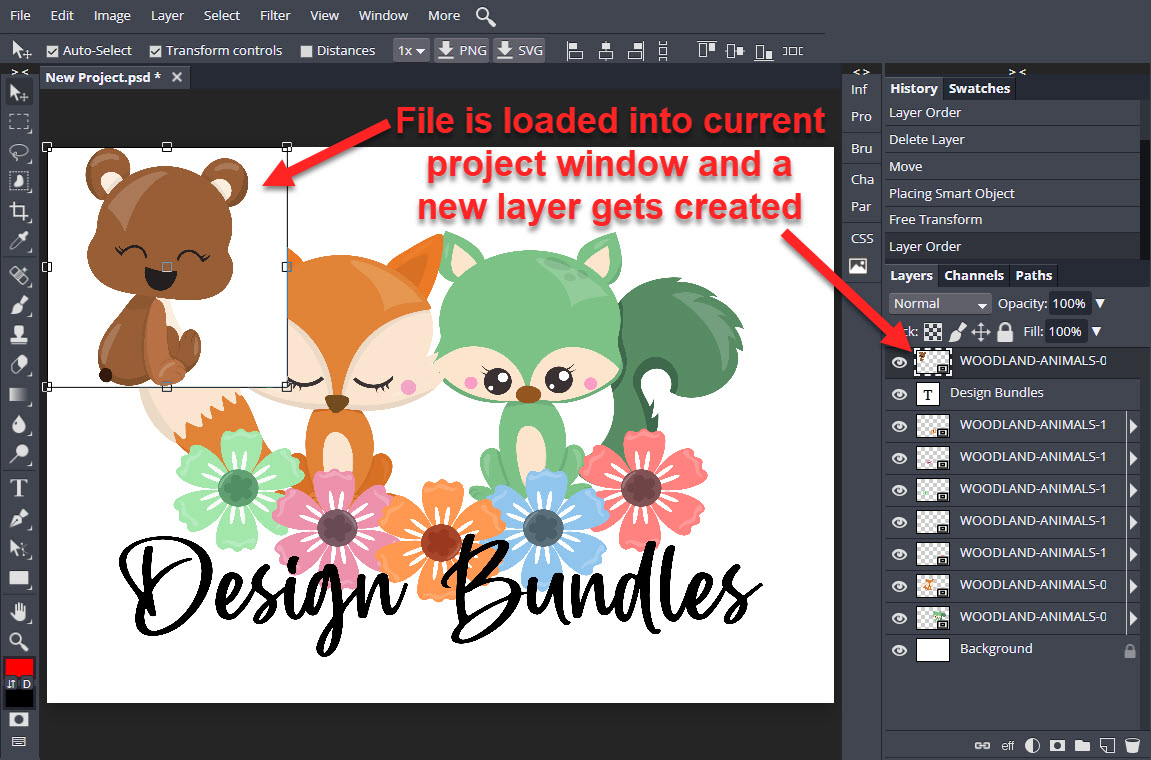This screenshot has width=1151, height=760.
Task: Select the Gradient tool
Action: pyautogui.click(x=19, y=394)
